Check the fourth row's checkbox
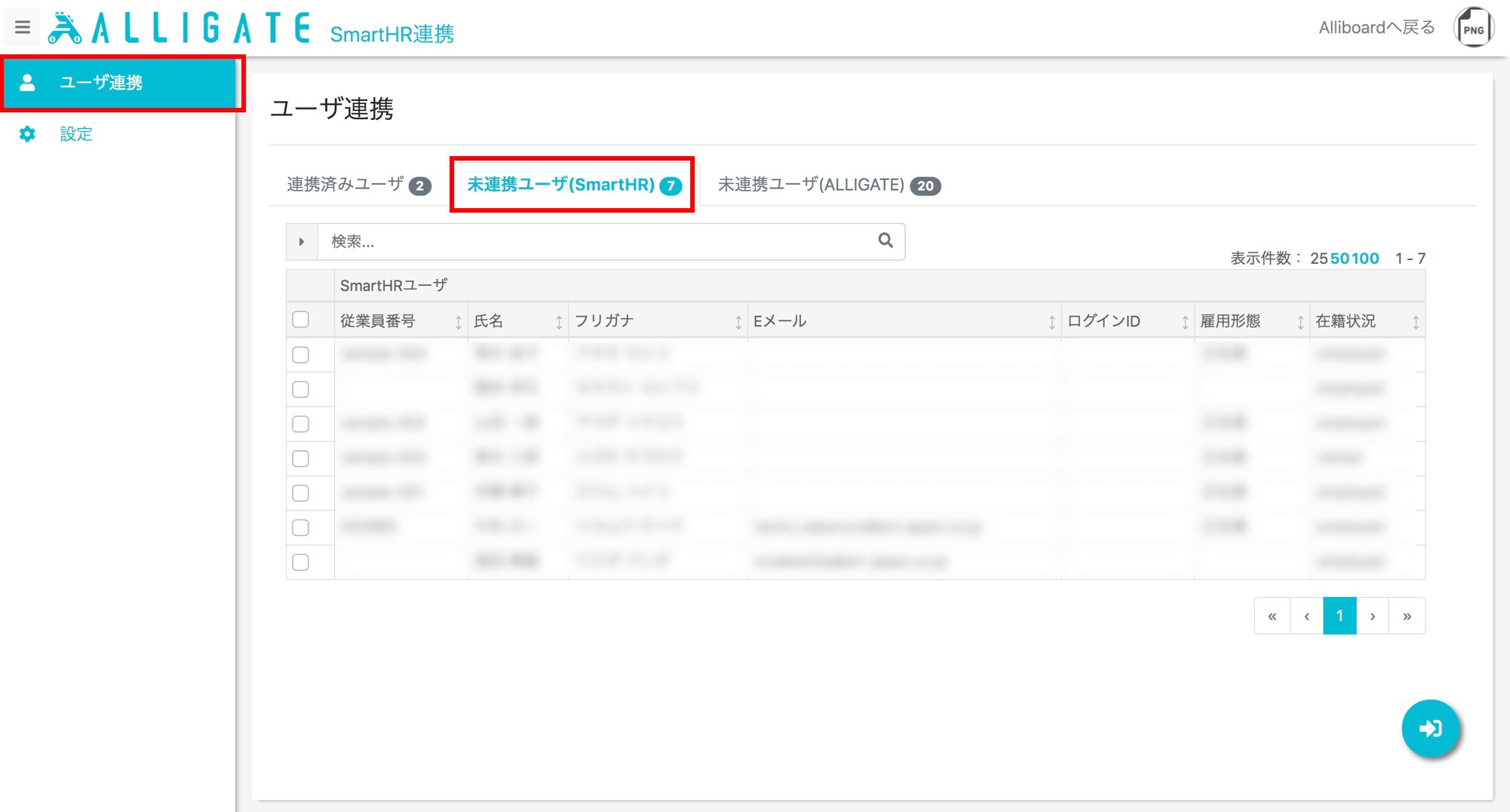 [x=301, y=458]
